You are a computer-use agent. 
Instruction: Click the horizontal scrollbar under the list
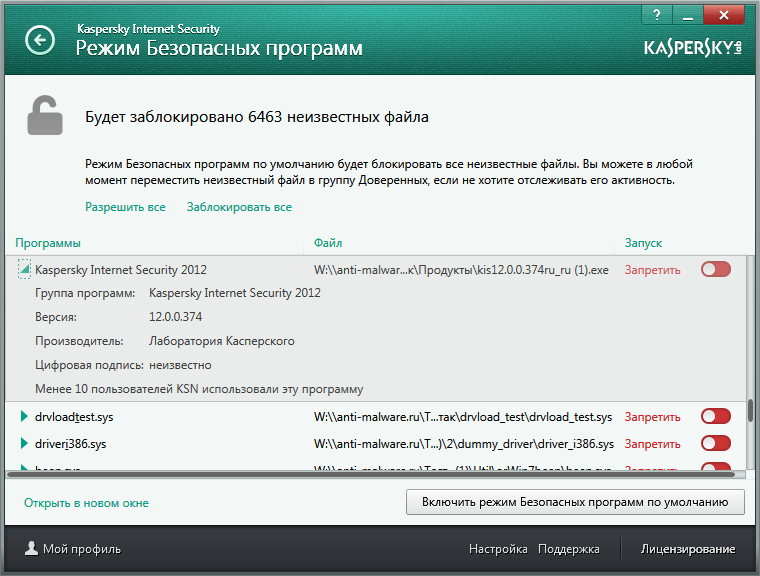click(371, 474)
